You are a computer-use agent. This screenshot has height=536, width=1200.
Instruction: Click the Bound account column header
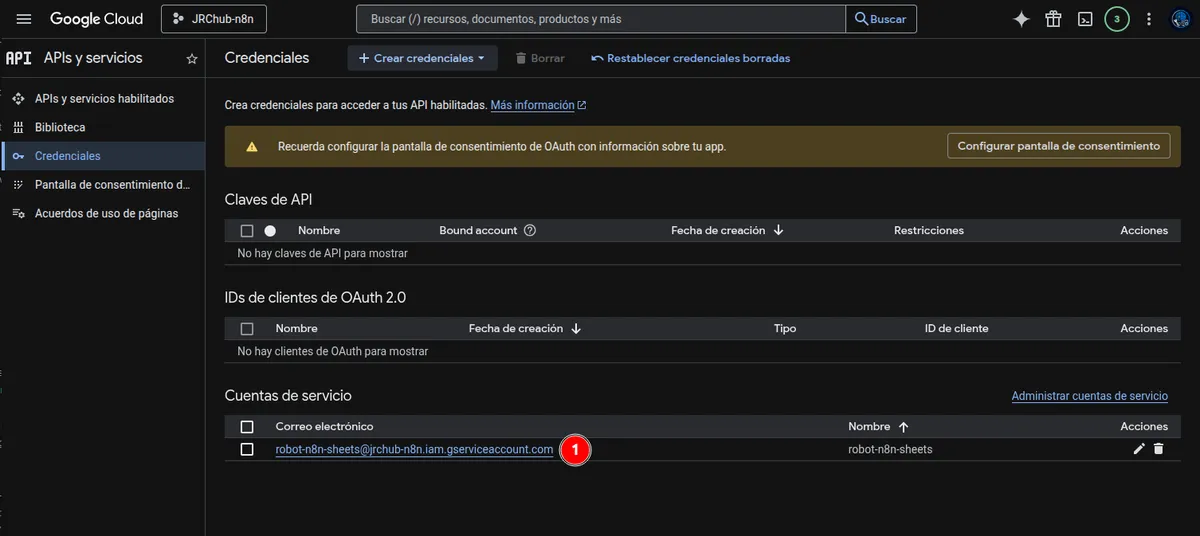click(x=478, y=230)
